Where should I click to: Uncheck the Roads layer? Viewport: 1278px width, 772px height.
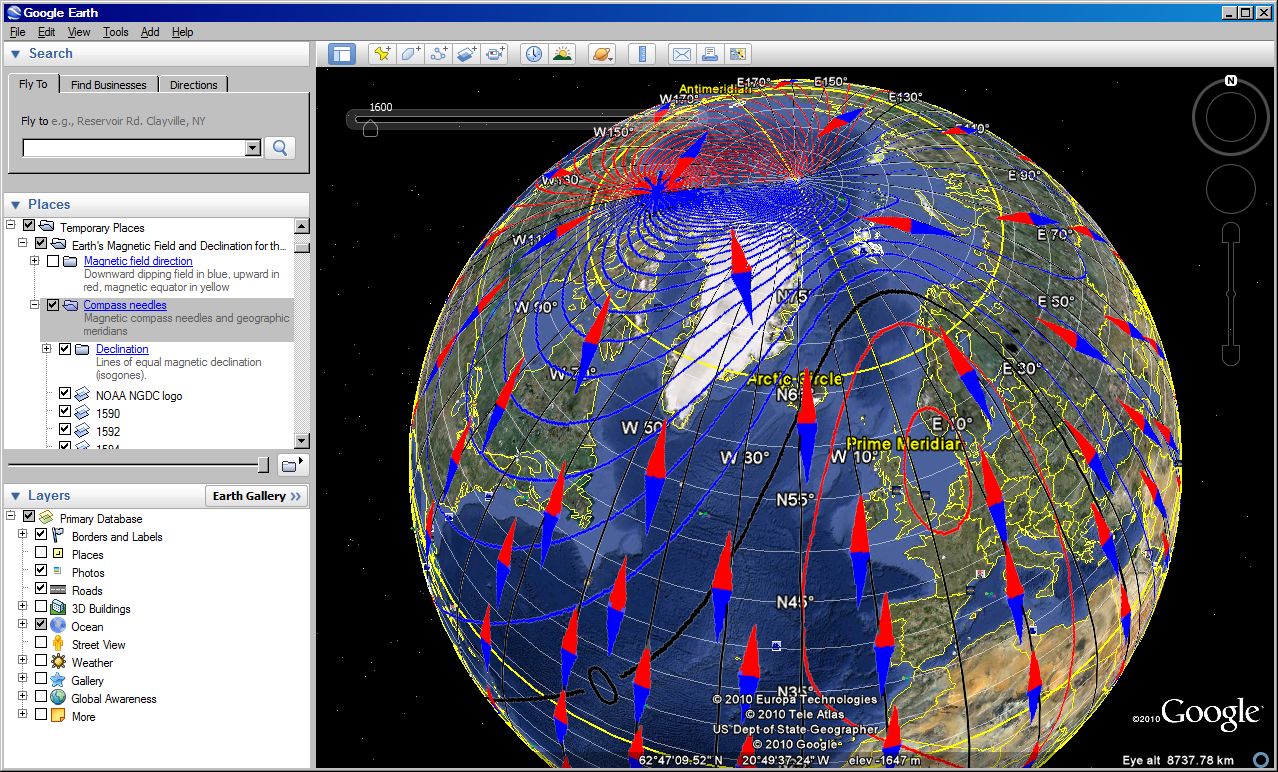pos(41,590)
